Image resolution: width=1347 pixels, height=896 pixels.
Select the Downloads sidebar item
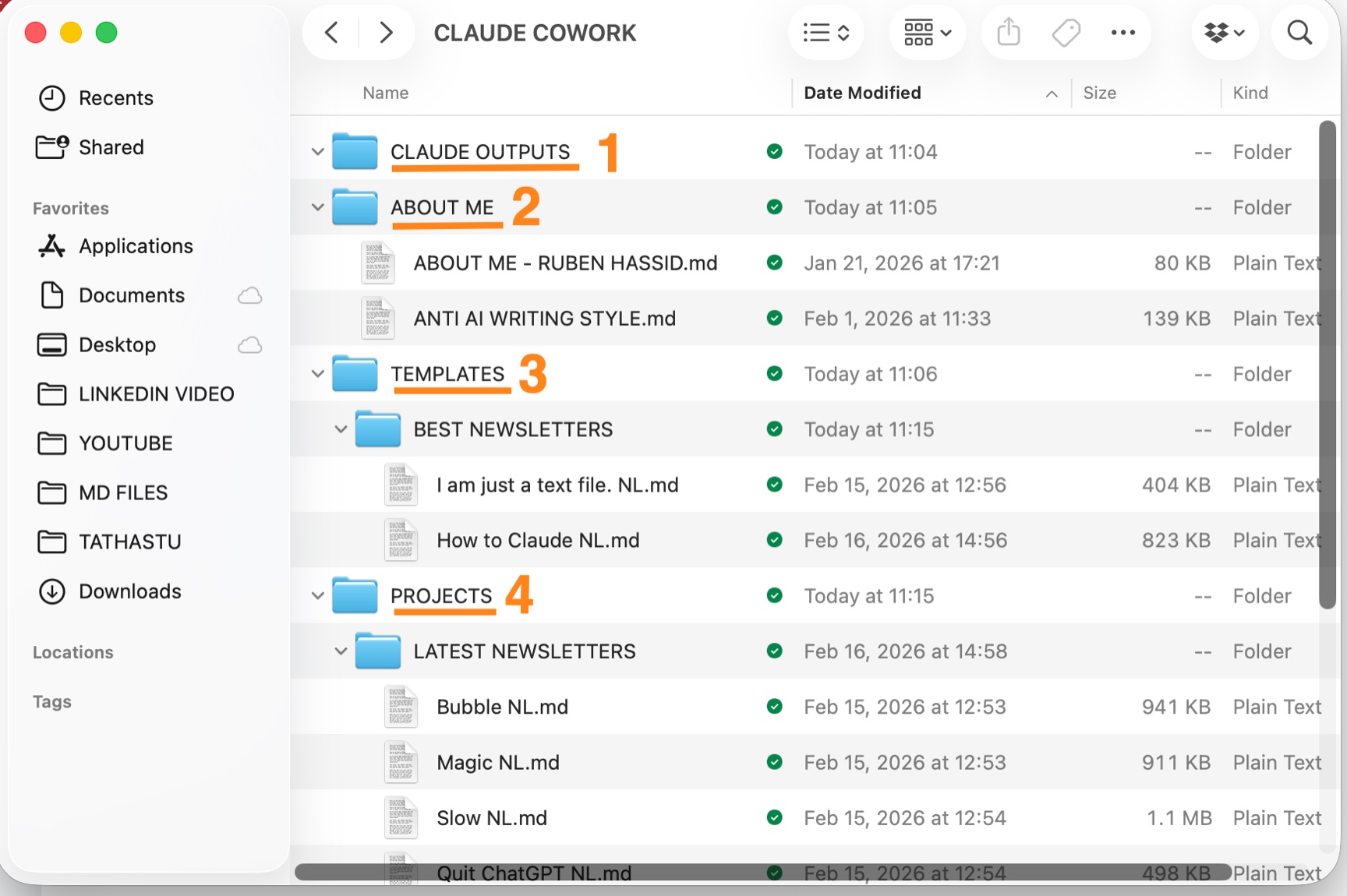130,591
